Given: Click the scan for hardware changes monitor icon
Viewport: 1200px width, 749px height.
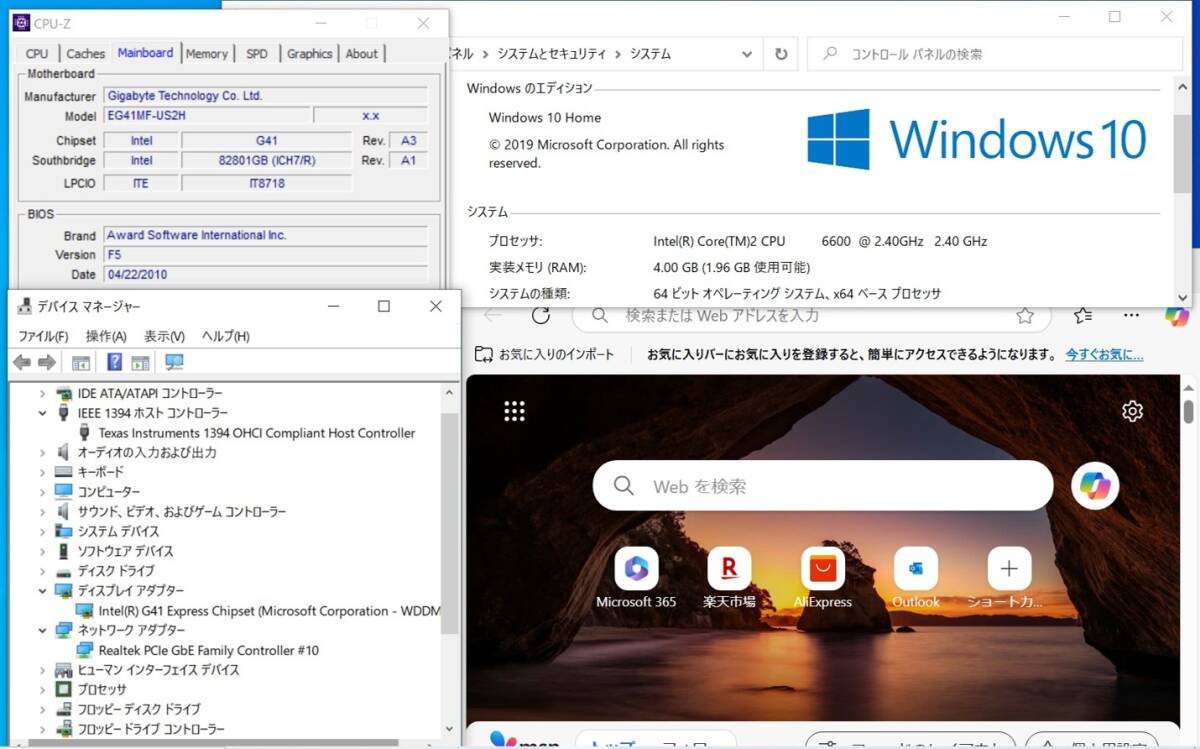Looking at the screenshot, I should tap(174, 362).
